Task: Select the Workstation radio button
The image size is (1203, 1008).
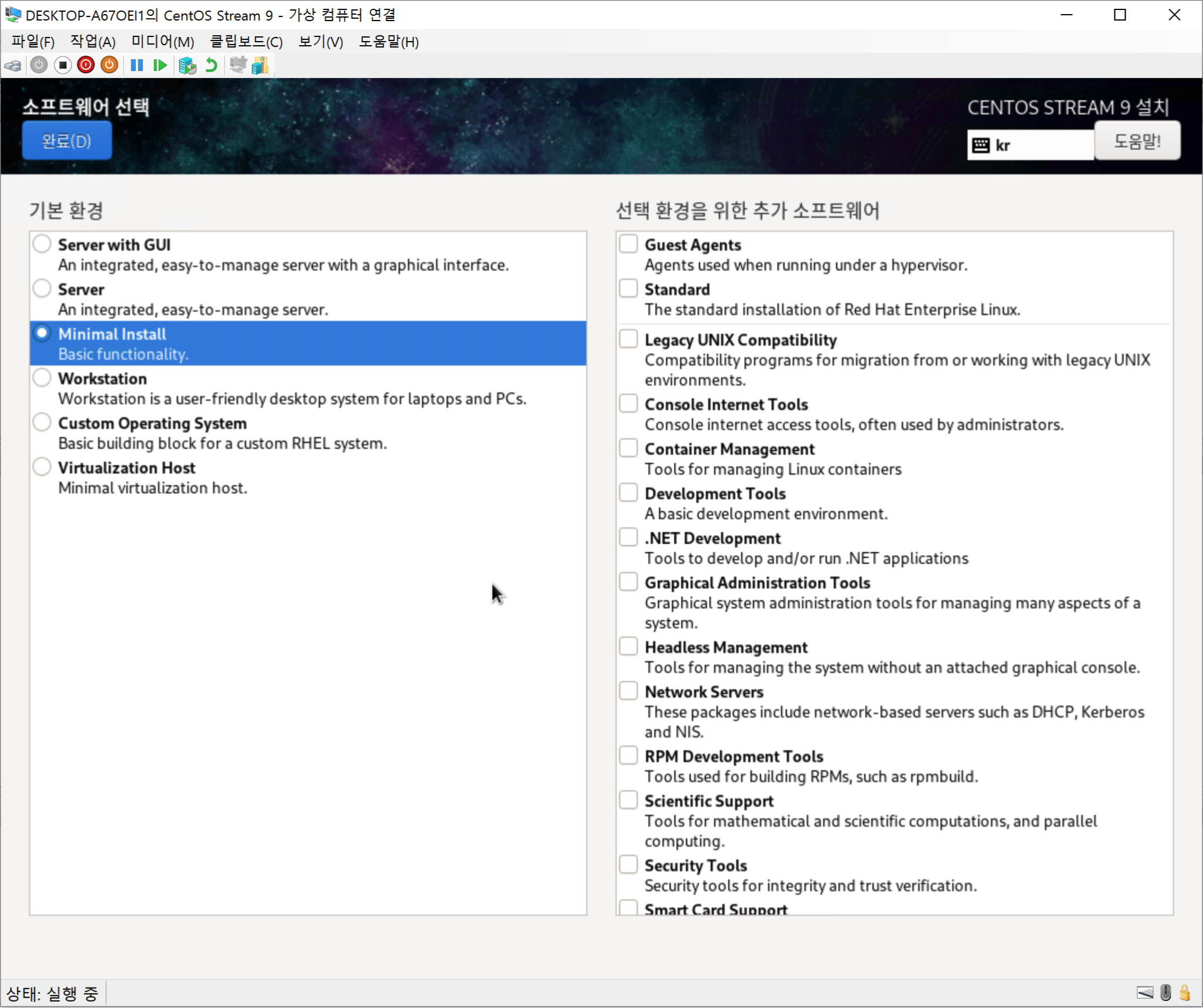Action: click(42, 377)
